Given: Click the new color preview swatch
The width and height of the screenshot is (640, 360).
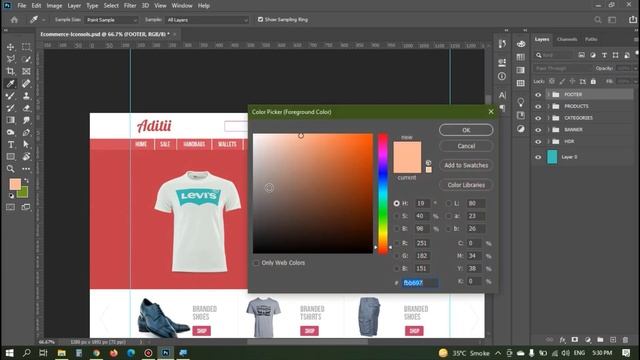Looking at the screenshot, I should 407,149.
